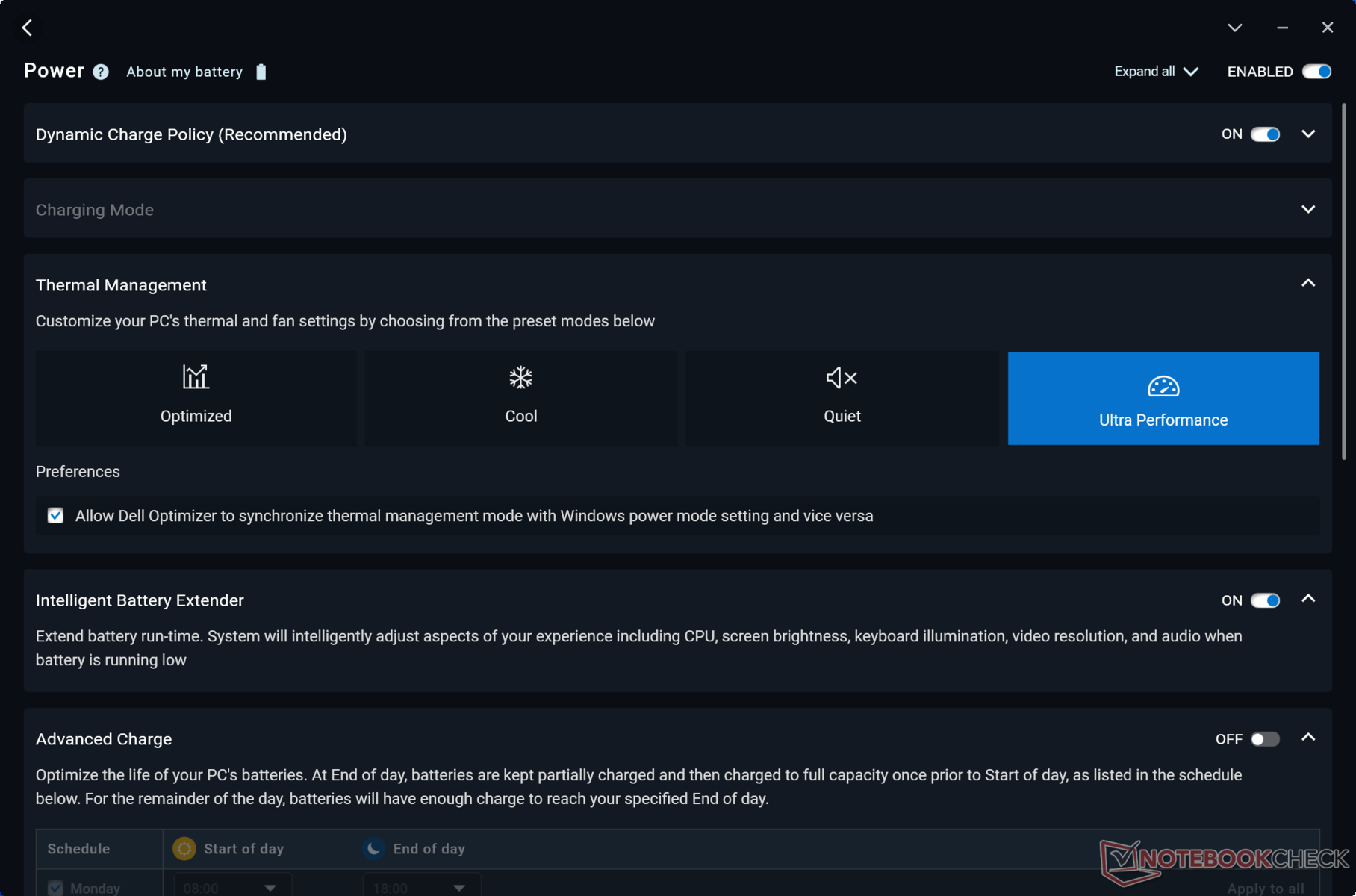
Task: Collapse the Intelligent Battery Extender section
Action: pos(1308,599)
